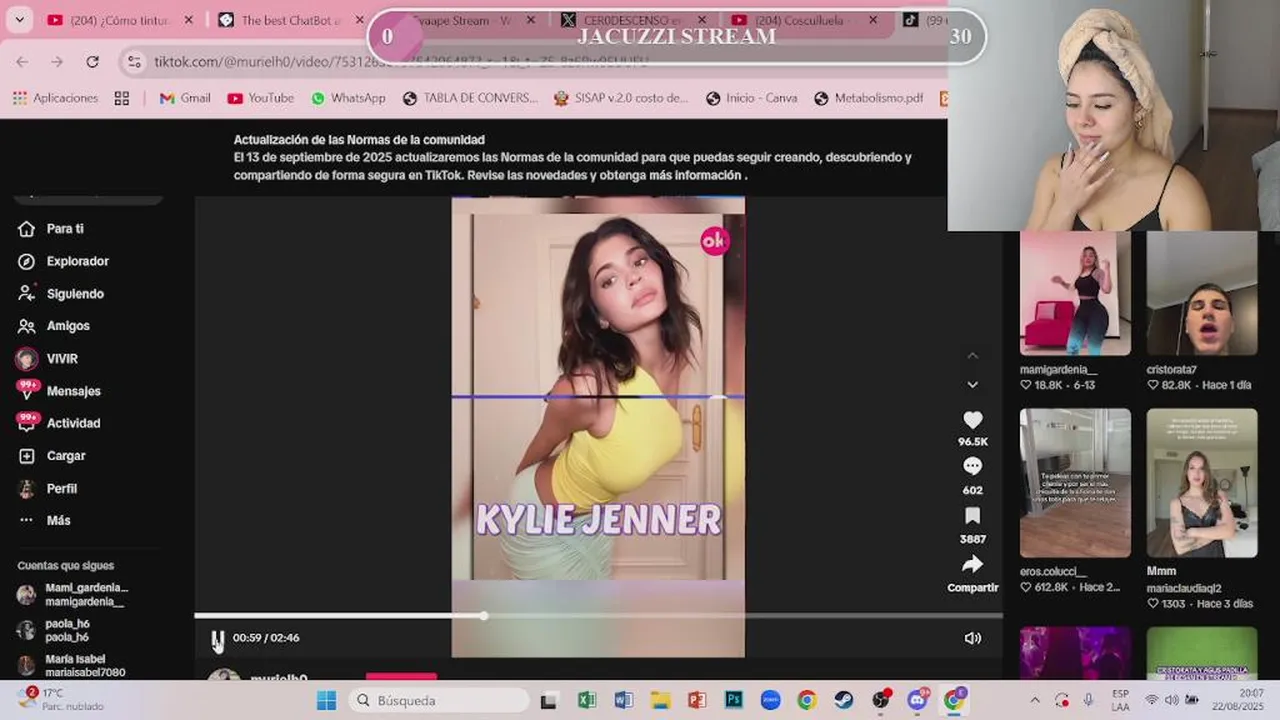Open the Para ti feed

(65, 229)
